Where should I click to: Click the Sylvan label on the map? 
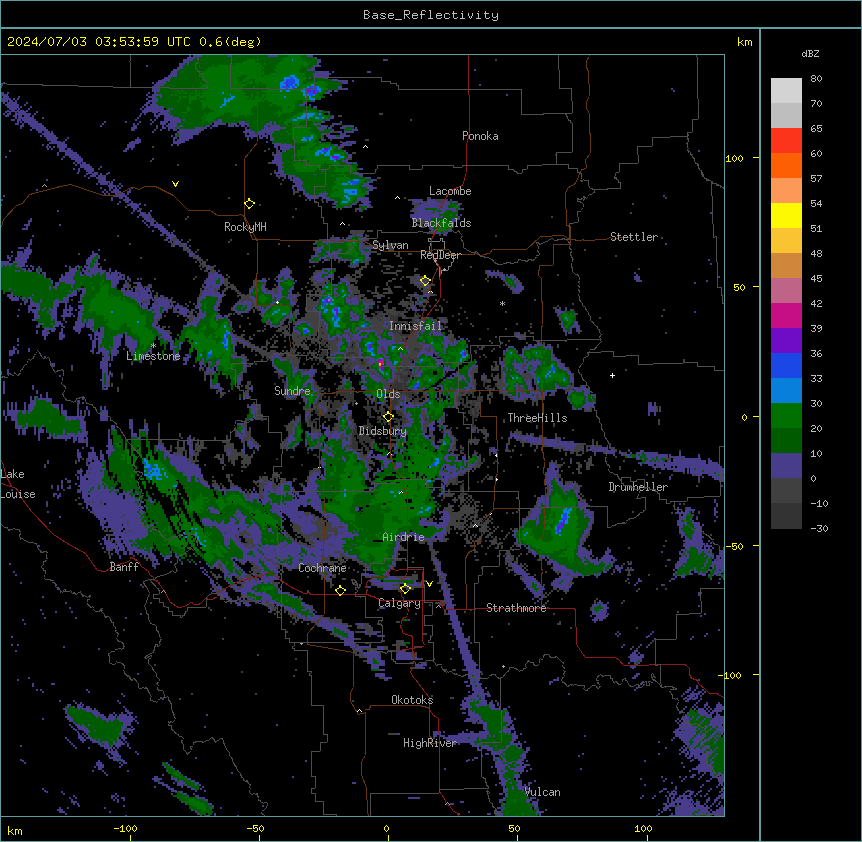click(390, 245)
